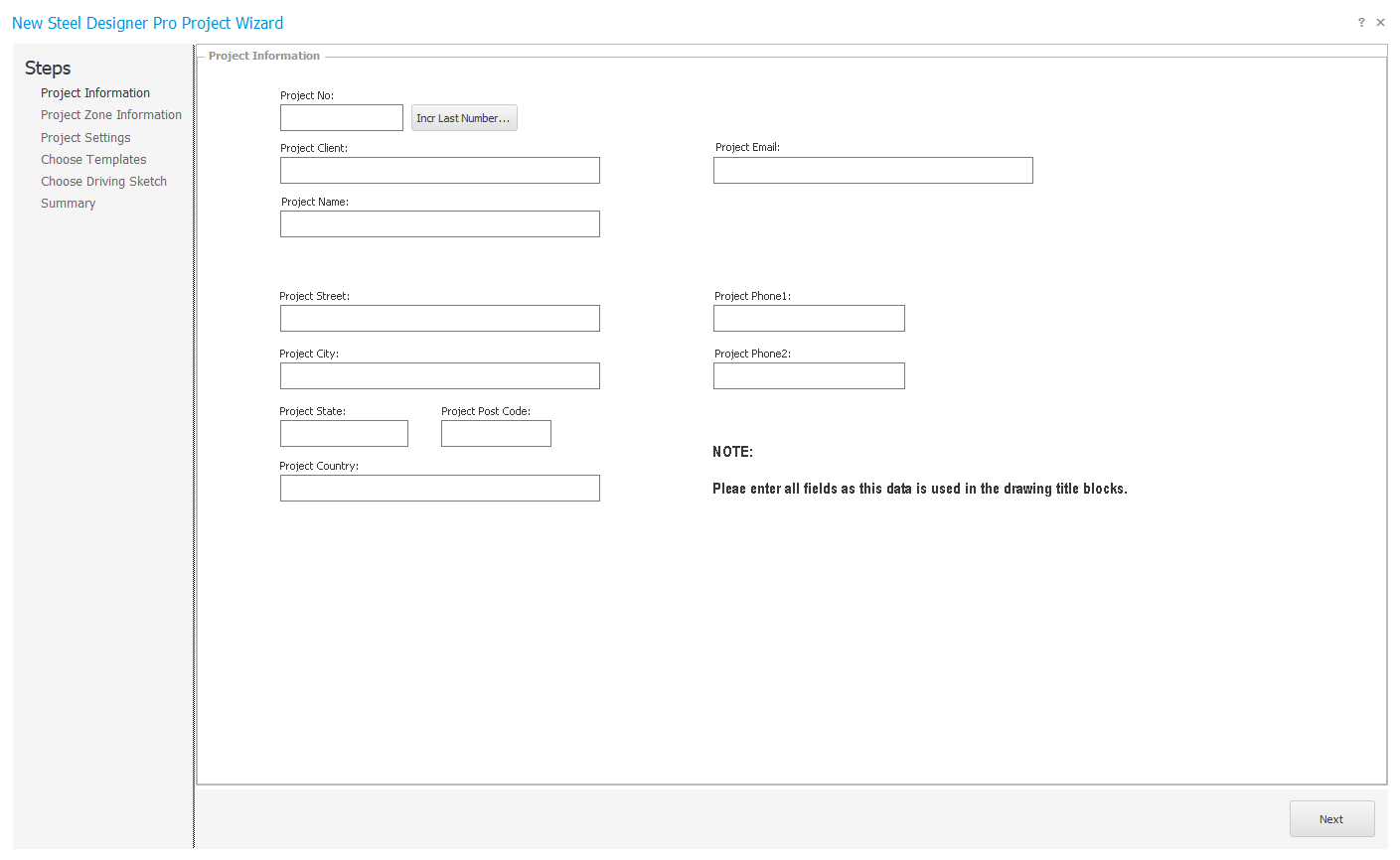Click the Project Phone1 input
The width and height of the screenshot is (1400, 860).
pyautogui.click(x=809, y=318)
